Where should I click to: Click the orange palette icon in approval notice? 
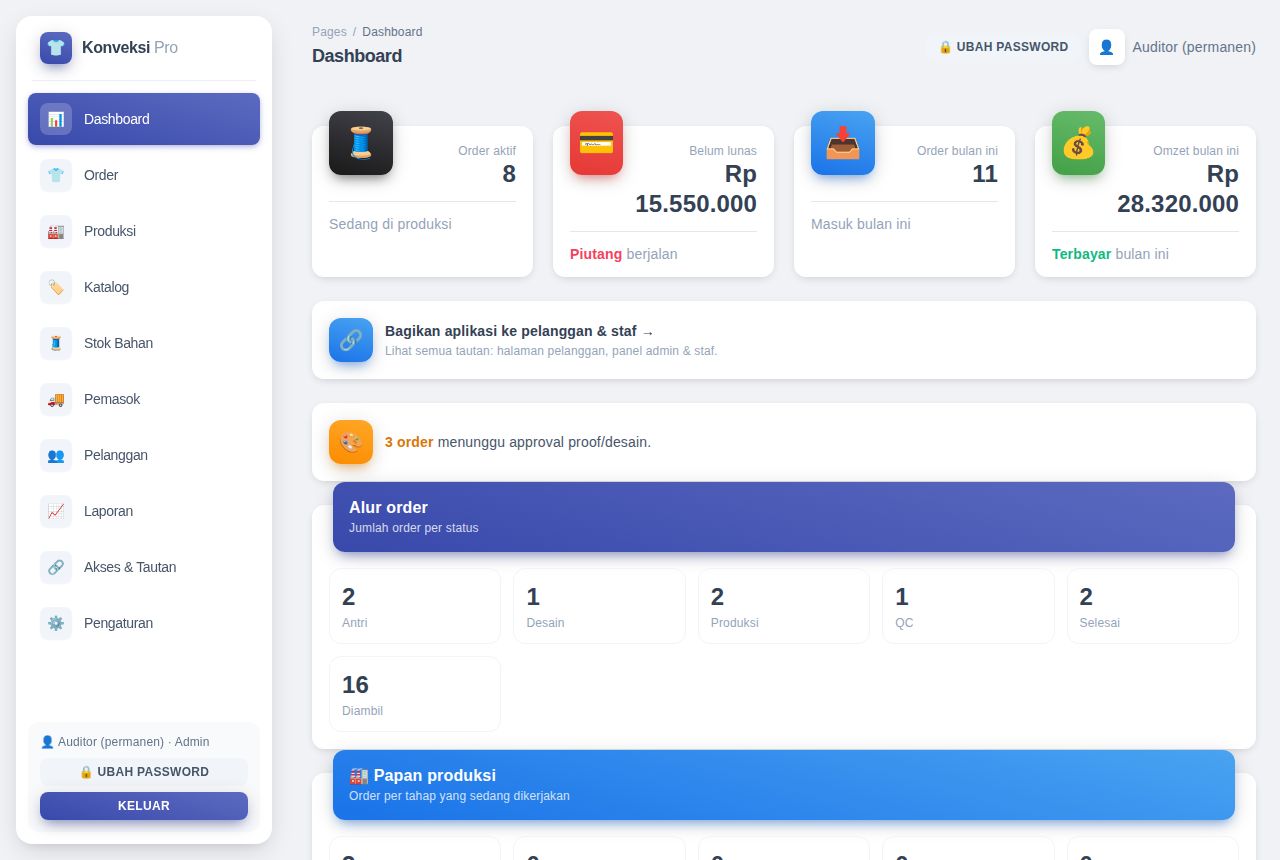pos(351,442)
